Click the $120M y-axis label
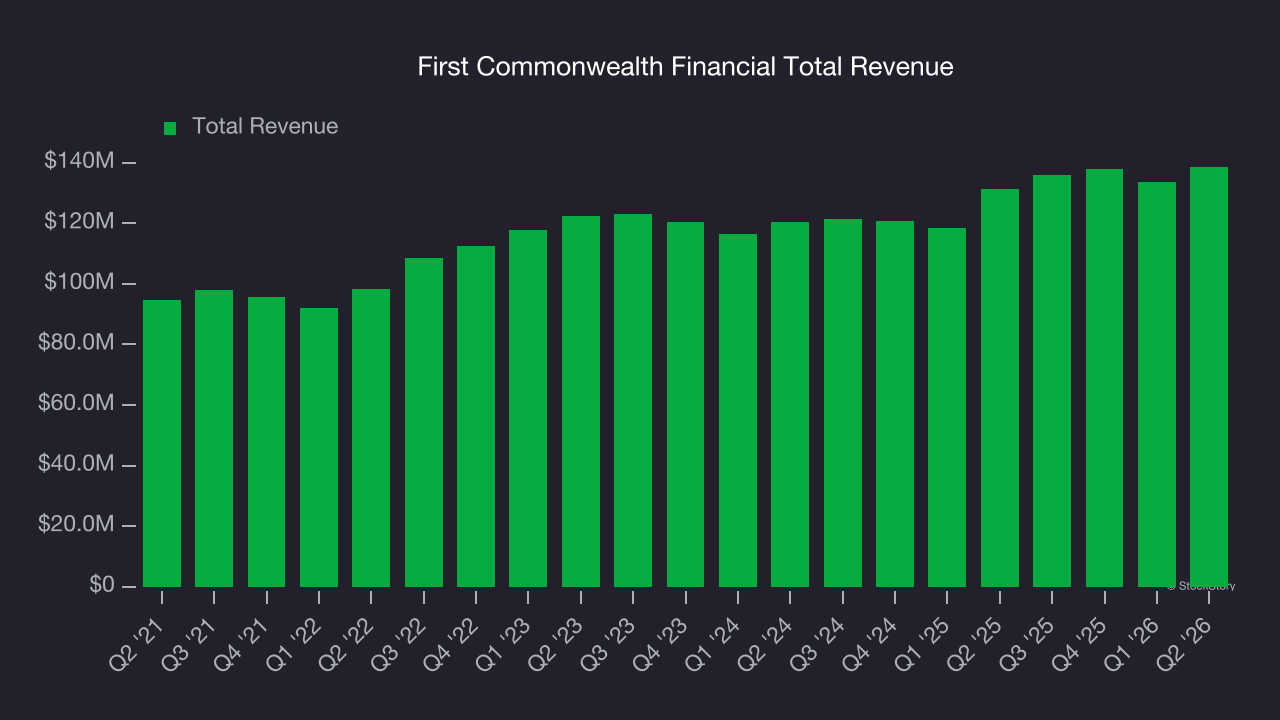The height and width of the screenshot is (720, 1280). (x=79, y=222)
